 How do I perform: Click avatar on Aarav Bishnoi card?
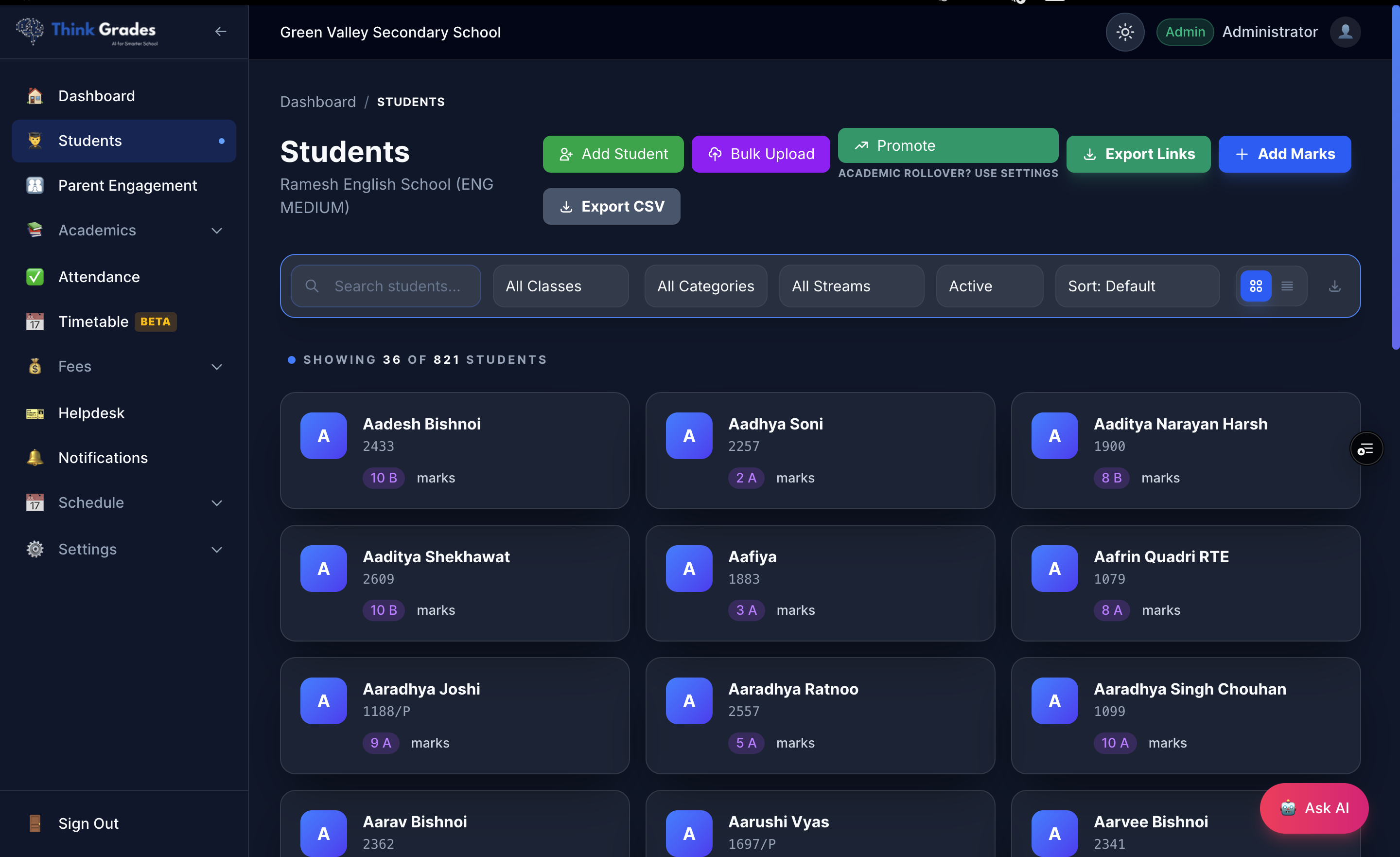coord(323,834)
